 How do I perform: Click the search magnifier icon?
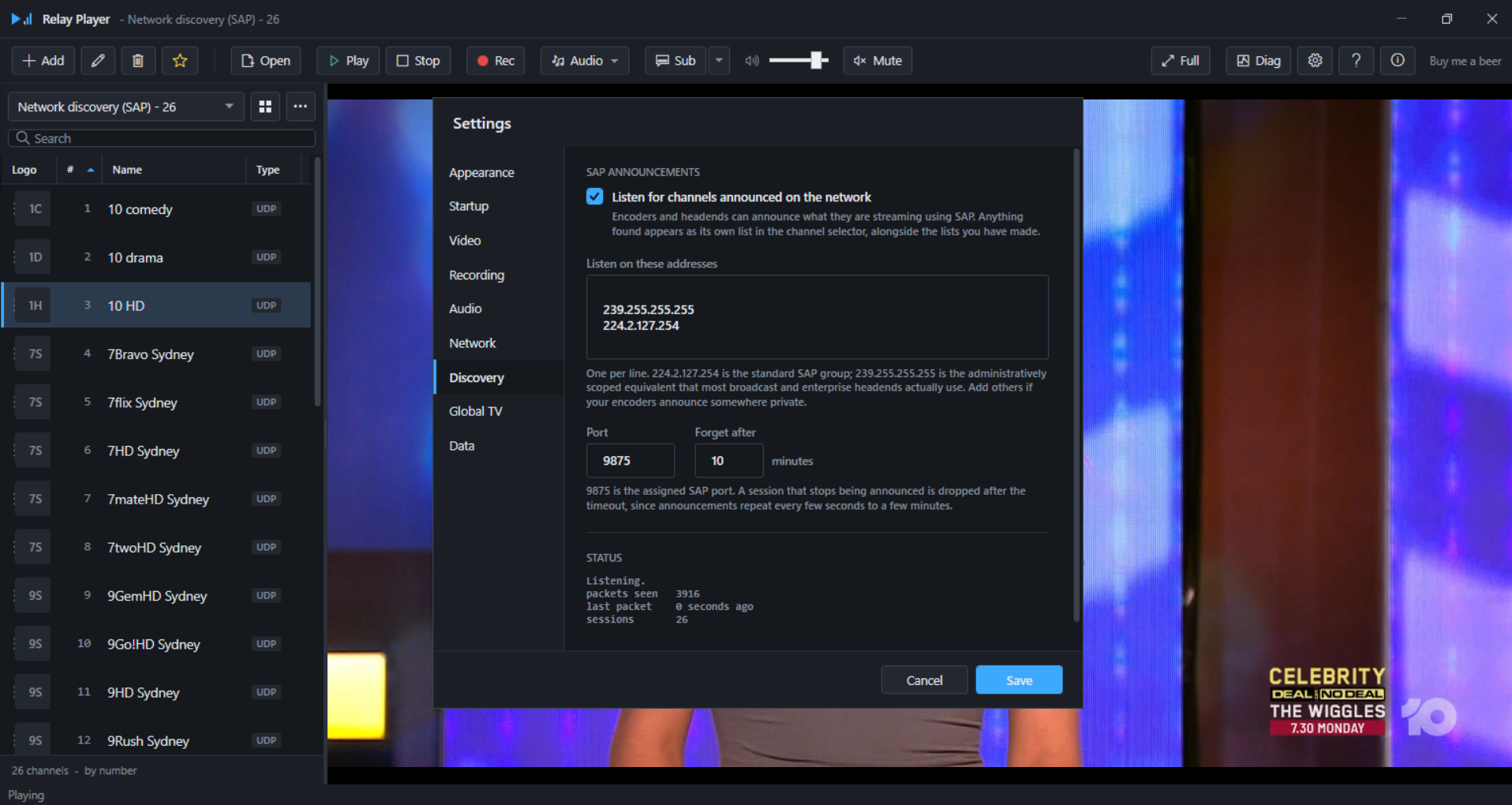23,138
